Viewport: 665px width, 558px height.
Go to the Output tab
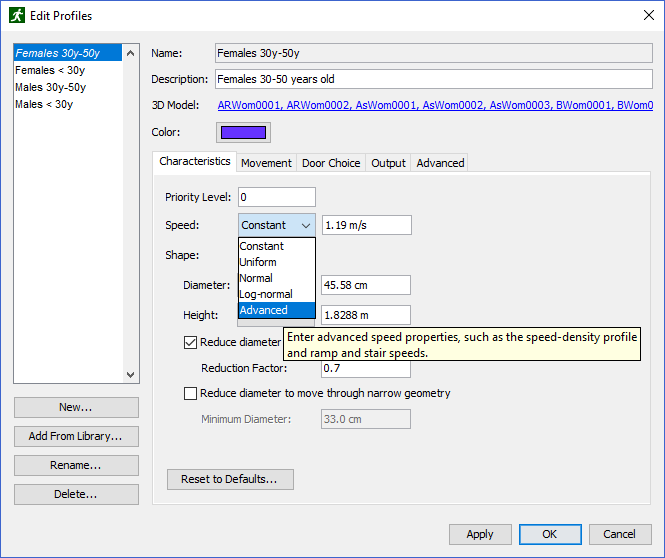388,163
